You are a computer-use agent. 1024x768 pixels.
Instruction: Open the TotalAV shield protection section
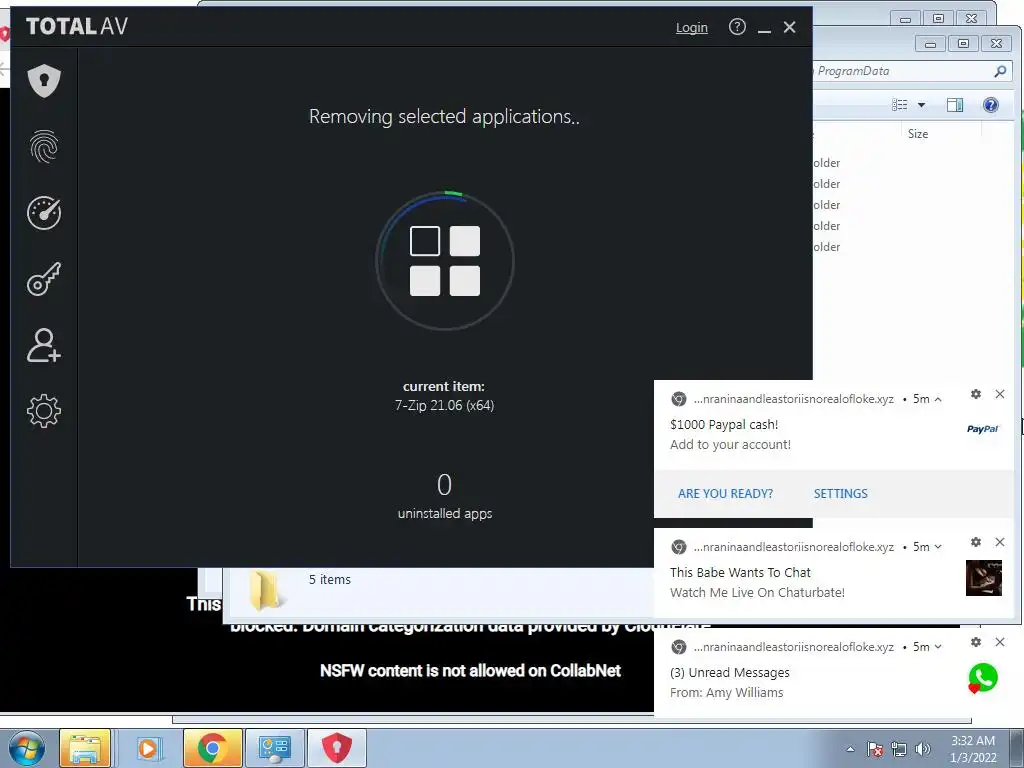tap(44, 81)
